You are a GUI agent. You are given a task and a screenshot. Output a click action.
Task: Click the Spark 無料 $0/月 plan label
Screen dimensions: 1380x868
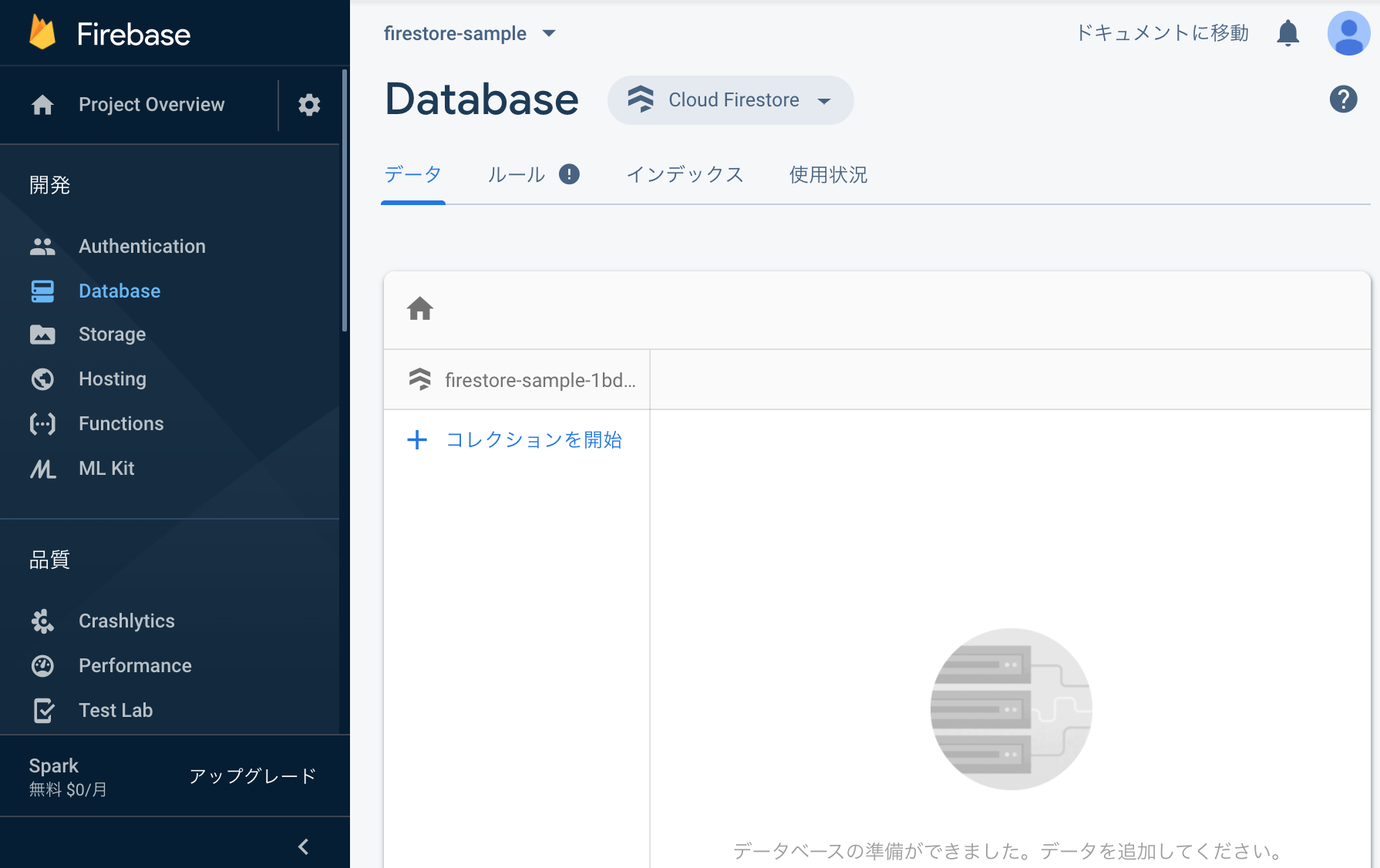tap(68, 777)
